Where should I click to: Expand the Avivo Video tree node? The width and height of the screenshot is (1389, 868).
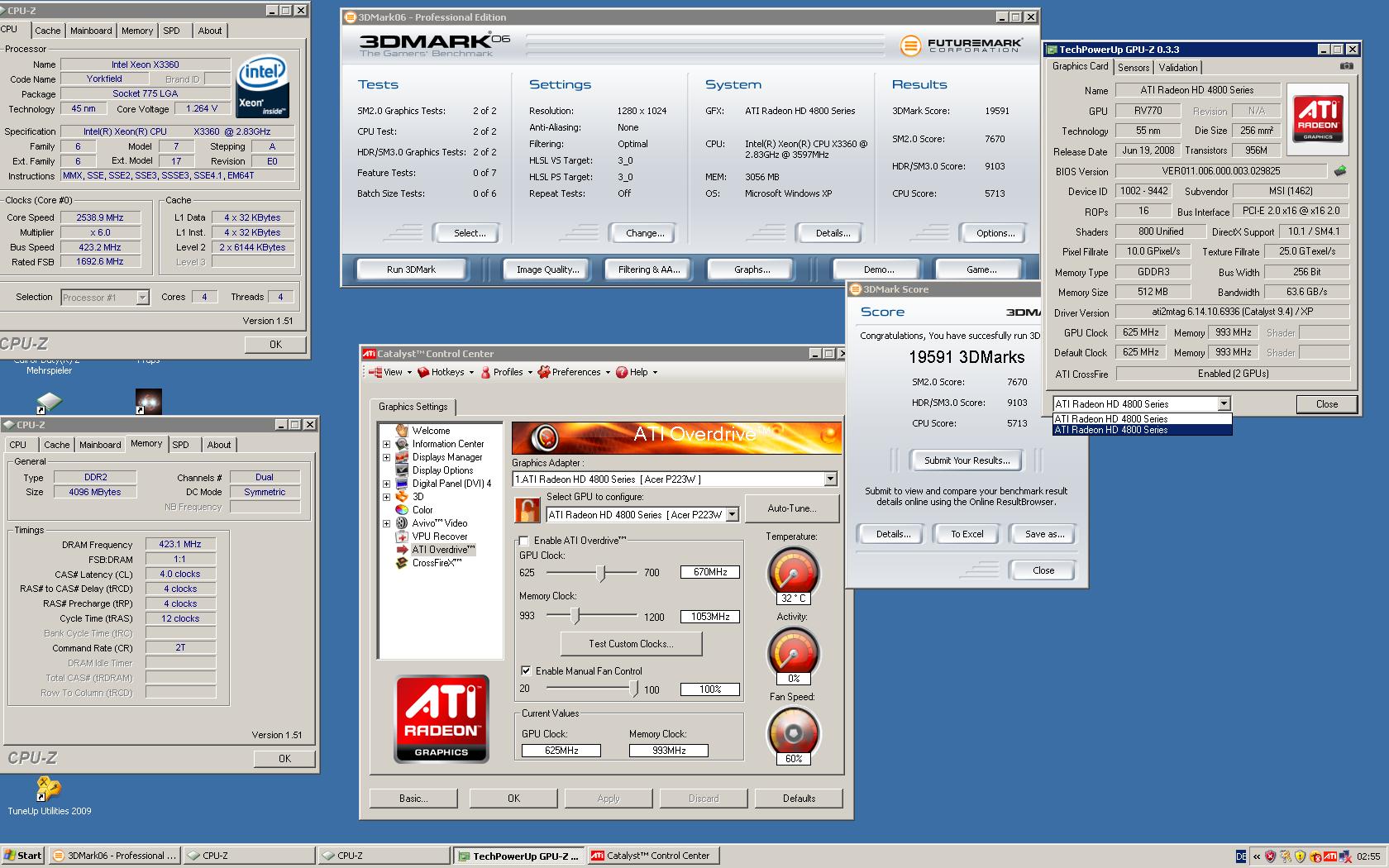pos(386,523)
